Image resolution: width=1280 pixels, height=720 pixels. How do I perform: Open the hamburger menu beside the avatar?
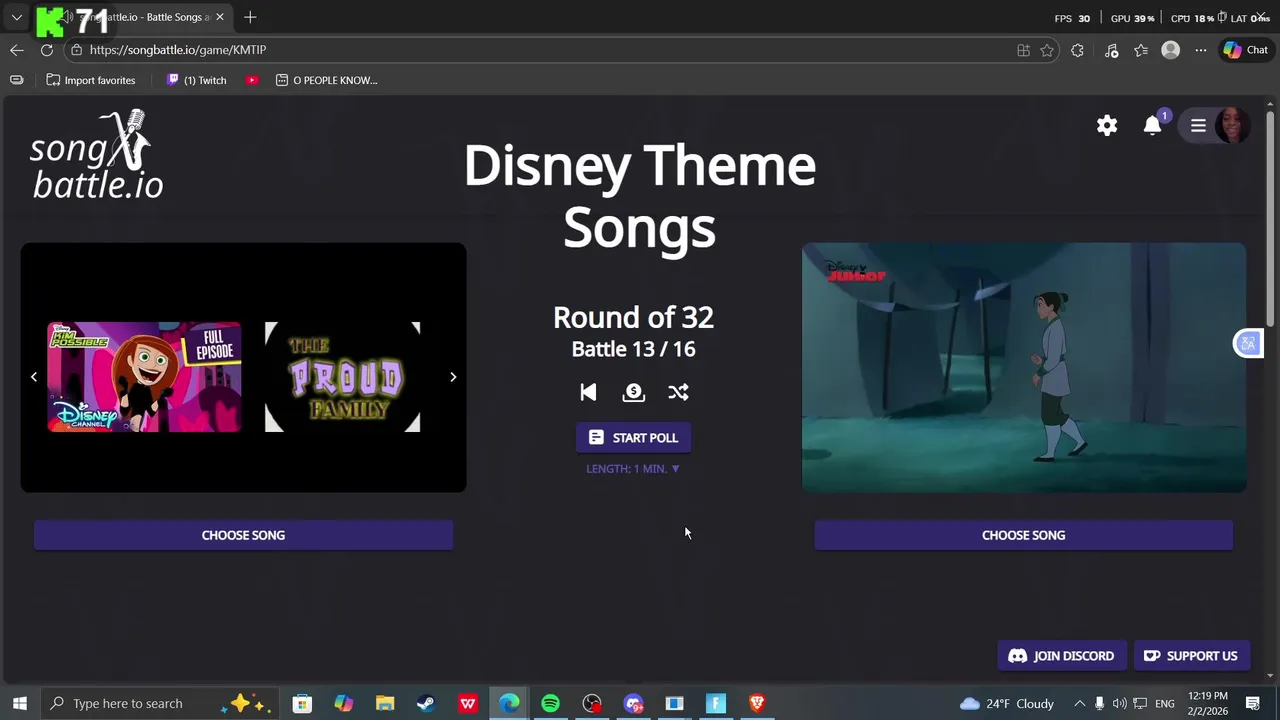[1198, 125]
